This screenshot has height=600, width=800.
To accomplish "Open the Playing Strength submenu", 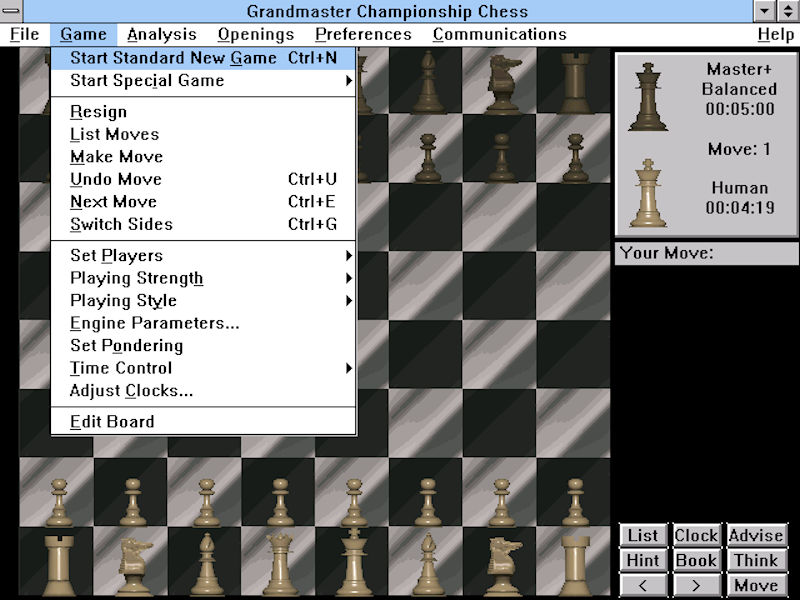I will click(203, 278).
